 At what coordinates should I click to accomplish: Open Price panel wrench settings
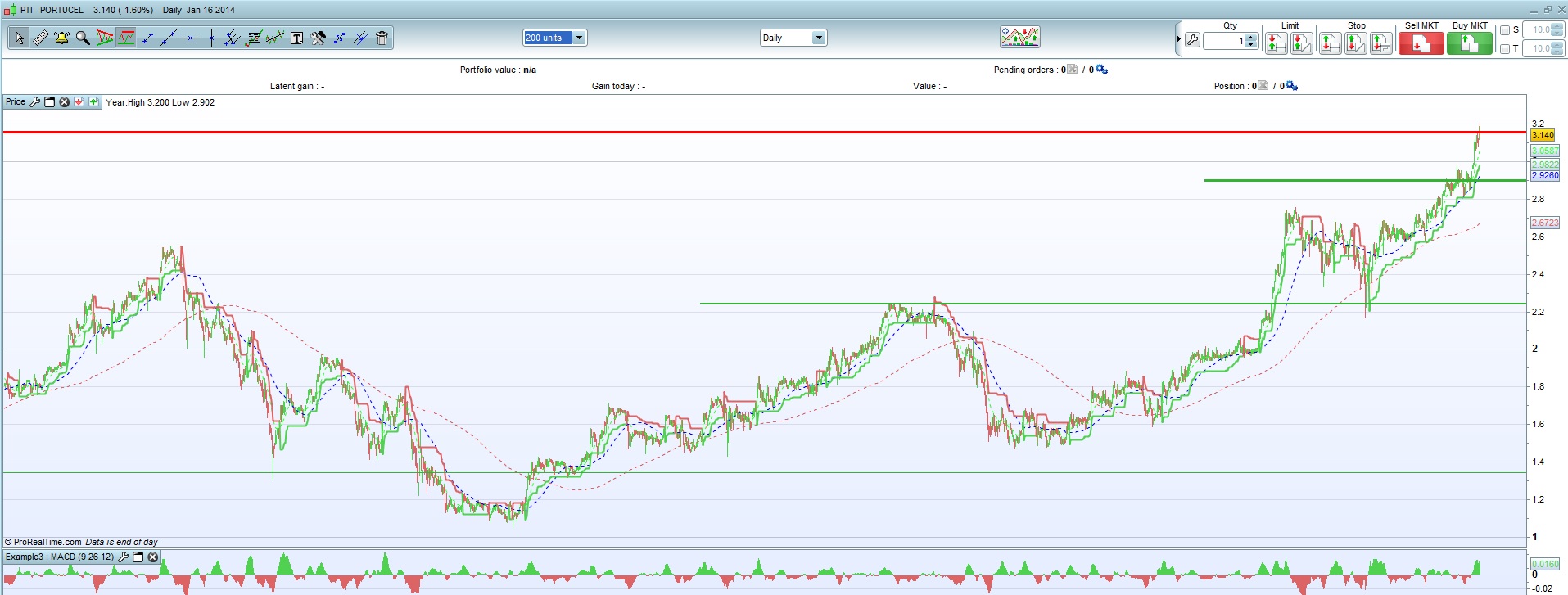pos(34,102)
